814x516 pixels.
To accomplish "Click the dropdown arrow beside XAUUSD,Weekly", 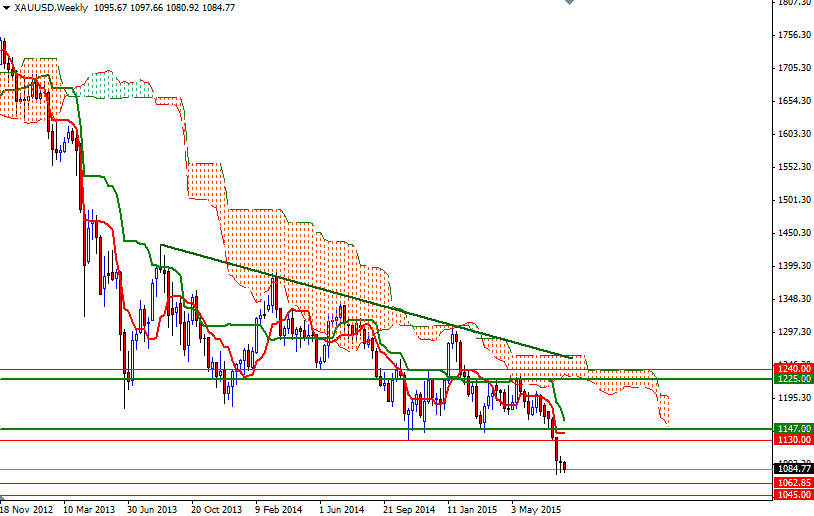I will 6,8.
